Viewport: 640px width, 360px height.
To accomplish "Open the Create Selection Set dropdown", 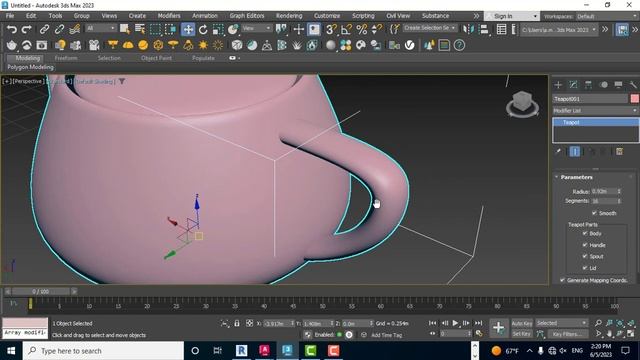I will coord(430,28).
